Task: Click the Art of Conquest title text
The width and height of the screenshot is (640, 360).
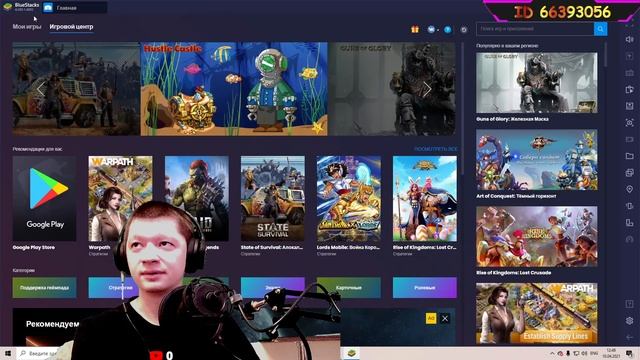Action: (x=516, y=196)
